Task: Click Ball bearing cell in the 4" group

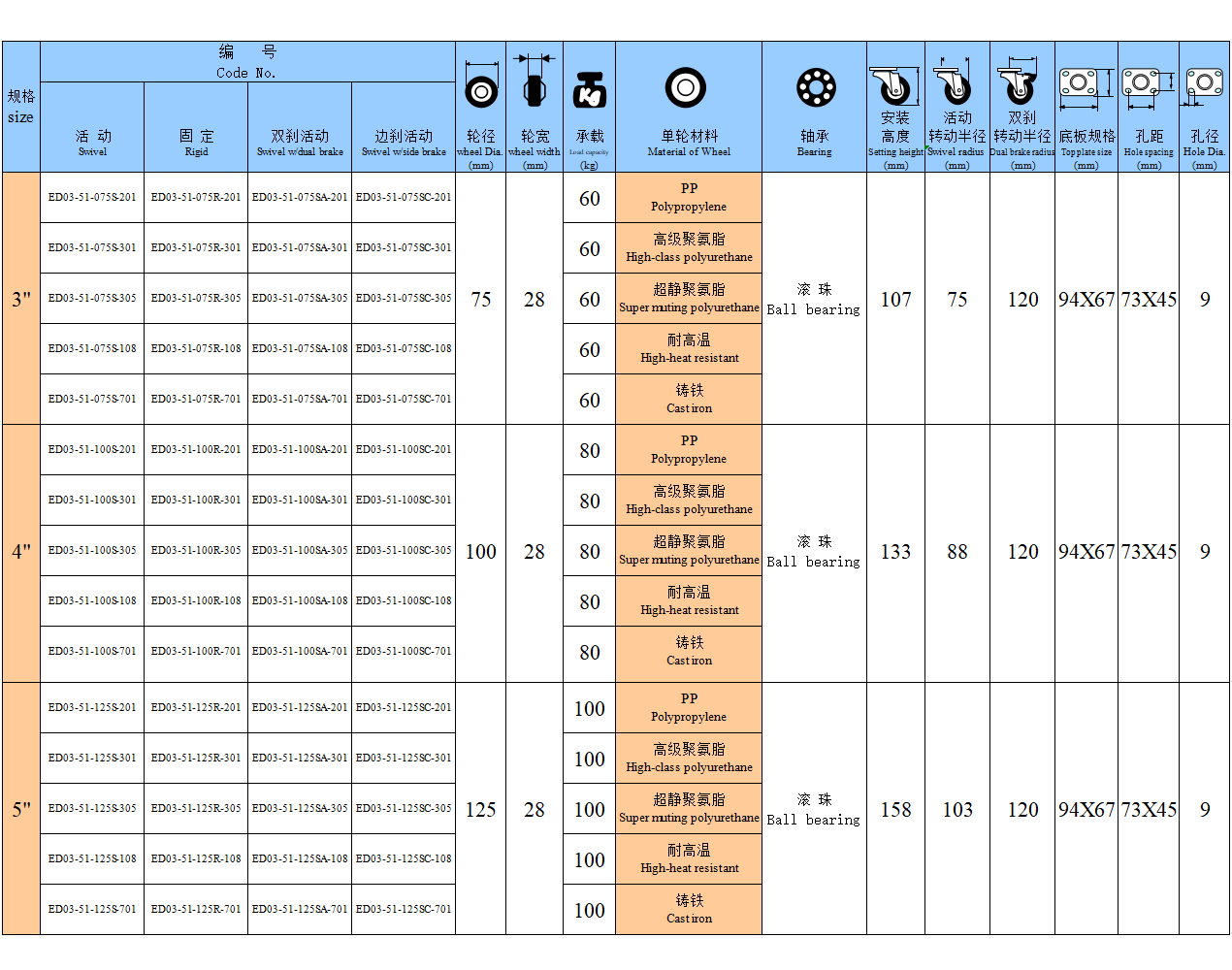Action: click(814, 552)
